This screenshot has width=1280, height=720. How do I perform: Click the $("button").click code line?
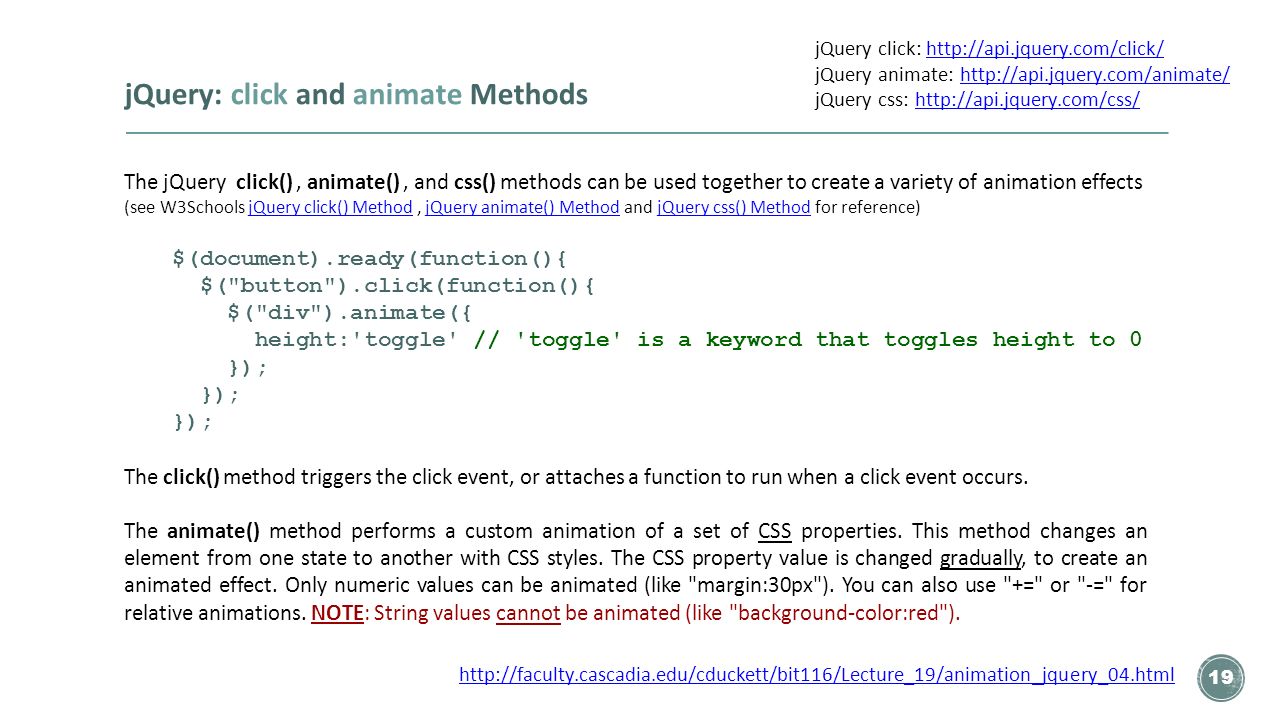coord(398,286)
